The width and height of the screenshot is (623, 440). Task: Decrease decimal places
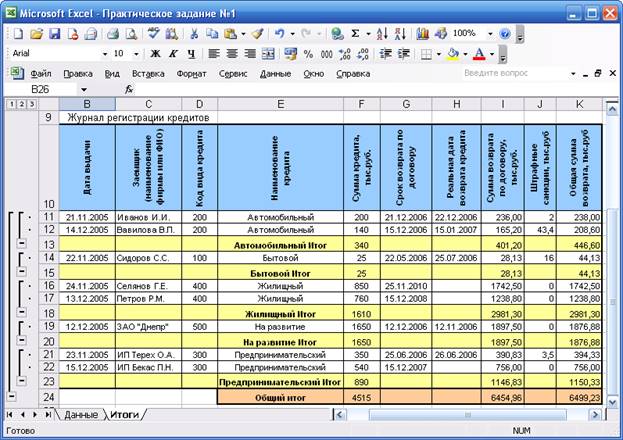coord(363,54)
